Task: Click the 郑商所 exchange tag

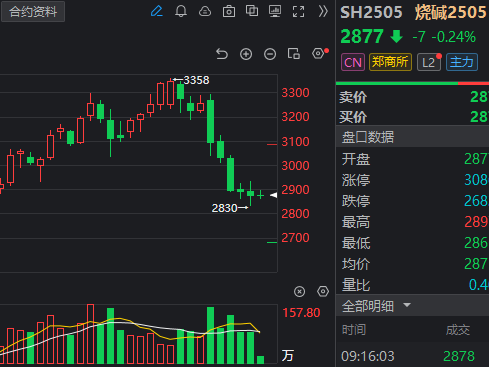Action: tap(390, 62)
